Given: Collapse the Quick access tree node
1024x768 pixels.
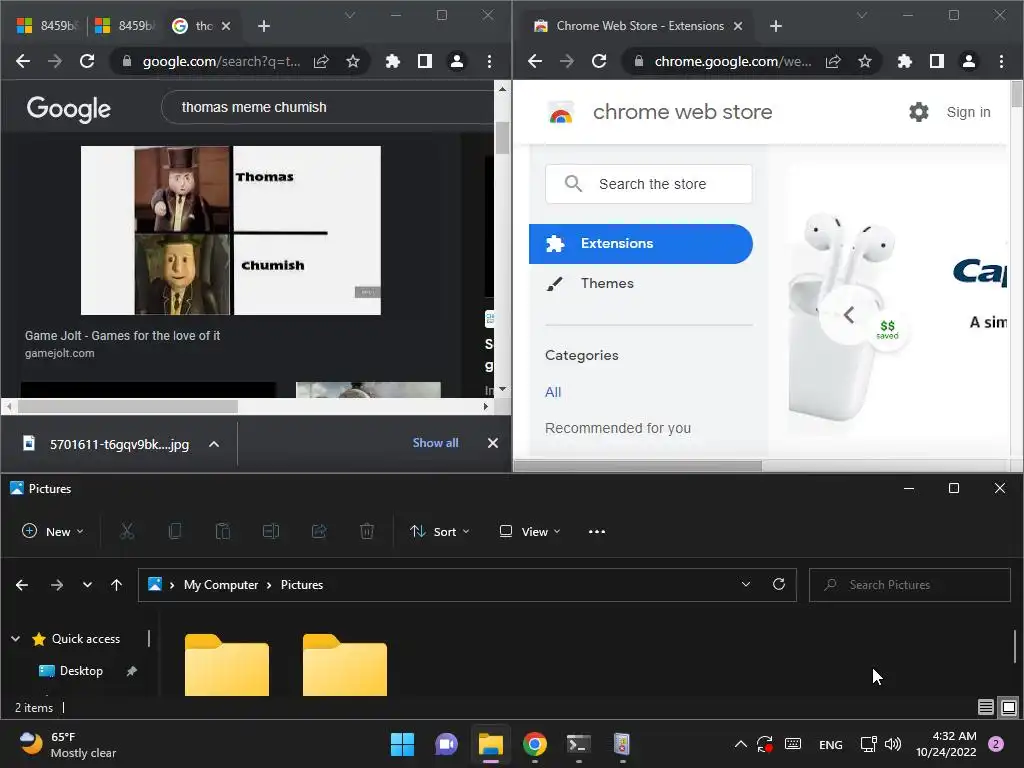Looking at the screenshot, I should [16, 639].
